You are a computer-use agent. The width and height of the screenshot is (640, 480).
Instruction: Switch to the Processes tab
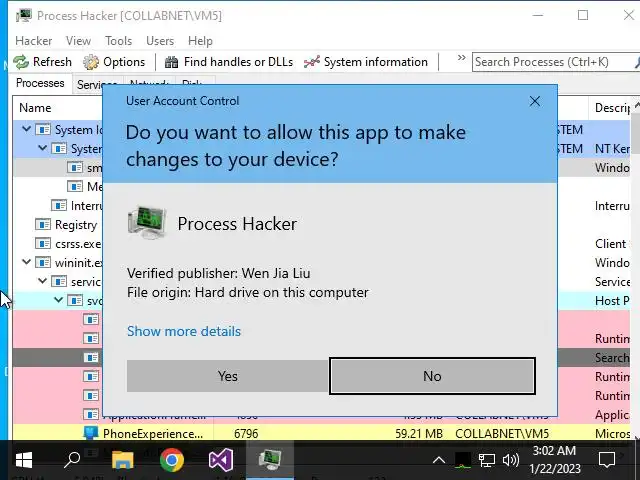tap(40, 83)
